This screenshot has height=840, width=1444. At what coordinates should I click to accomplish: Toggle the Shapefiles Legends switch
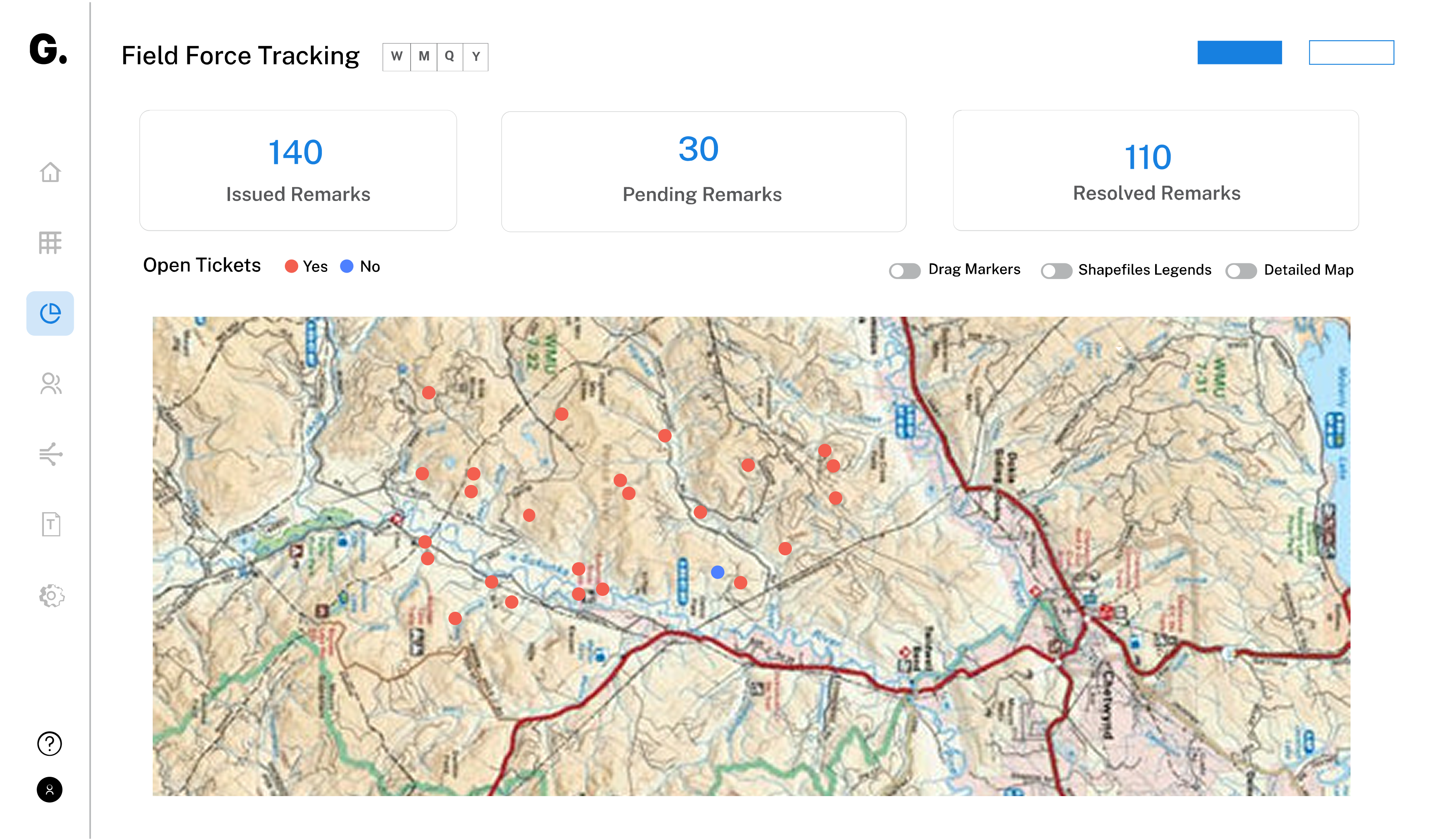tap(1056, 270)
